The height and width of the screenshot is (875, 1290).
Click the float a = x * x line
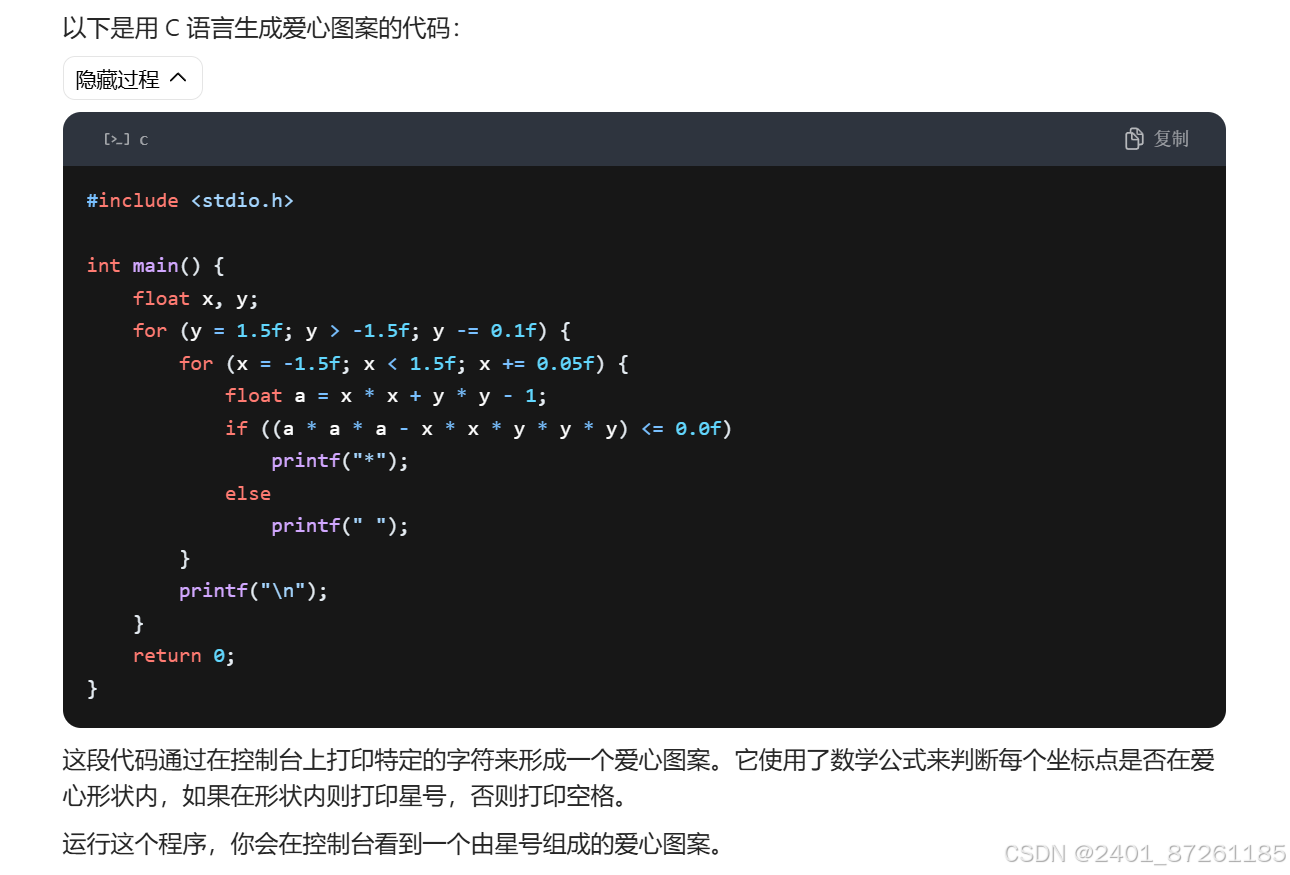[x=387, y=395]
